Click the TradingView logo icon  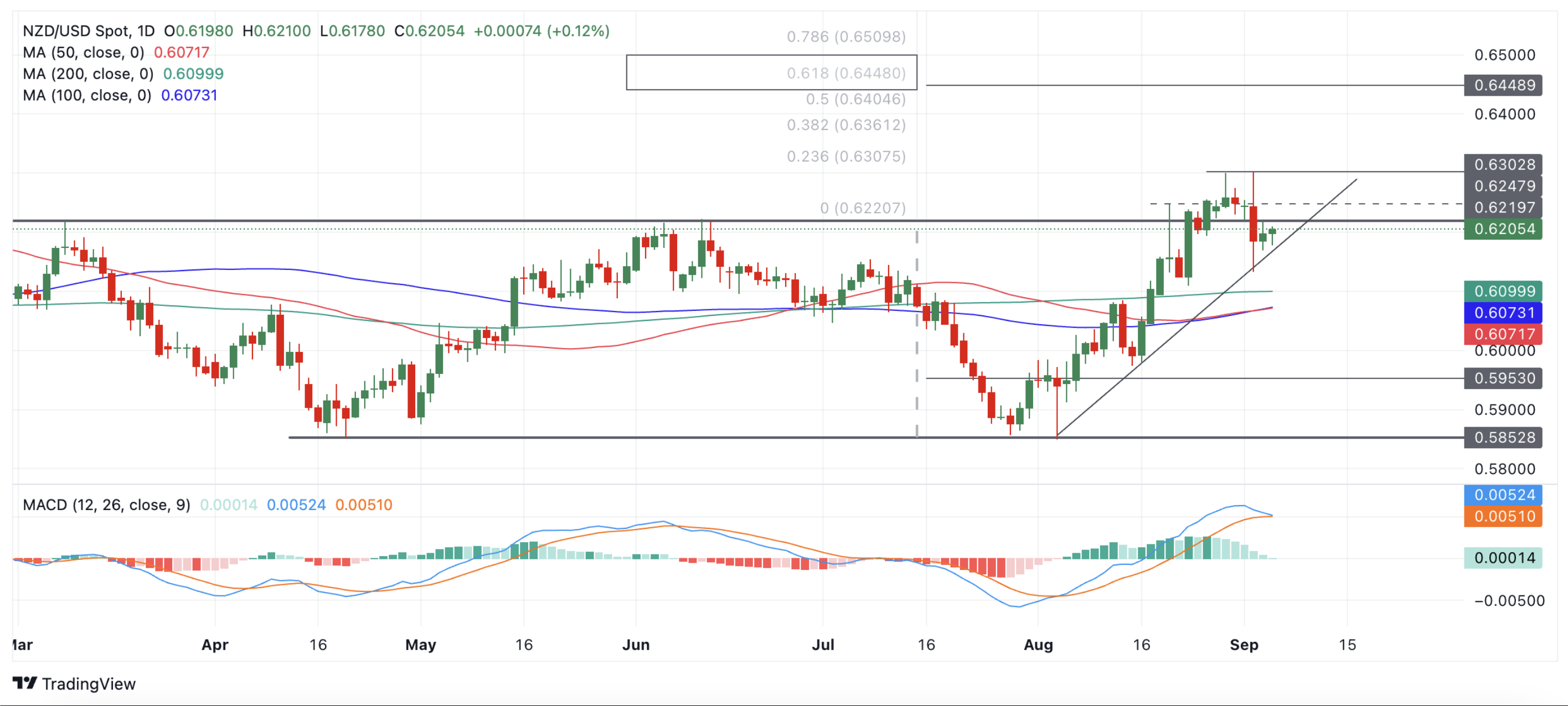pos(25,683)
